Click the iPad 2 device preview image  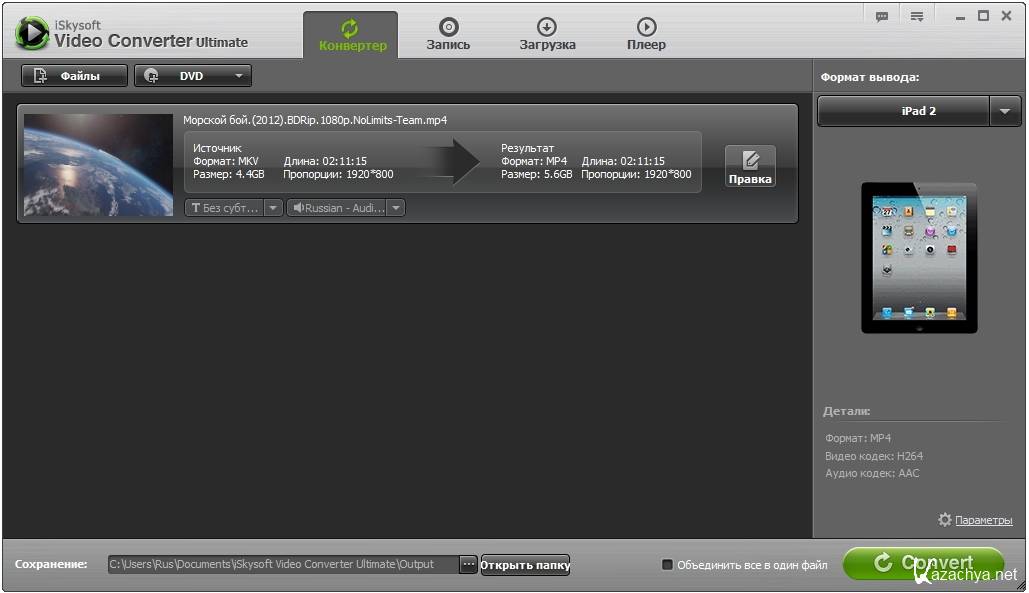tap(919, 258)
